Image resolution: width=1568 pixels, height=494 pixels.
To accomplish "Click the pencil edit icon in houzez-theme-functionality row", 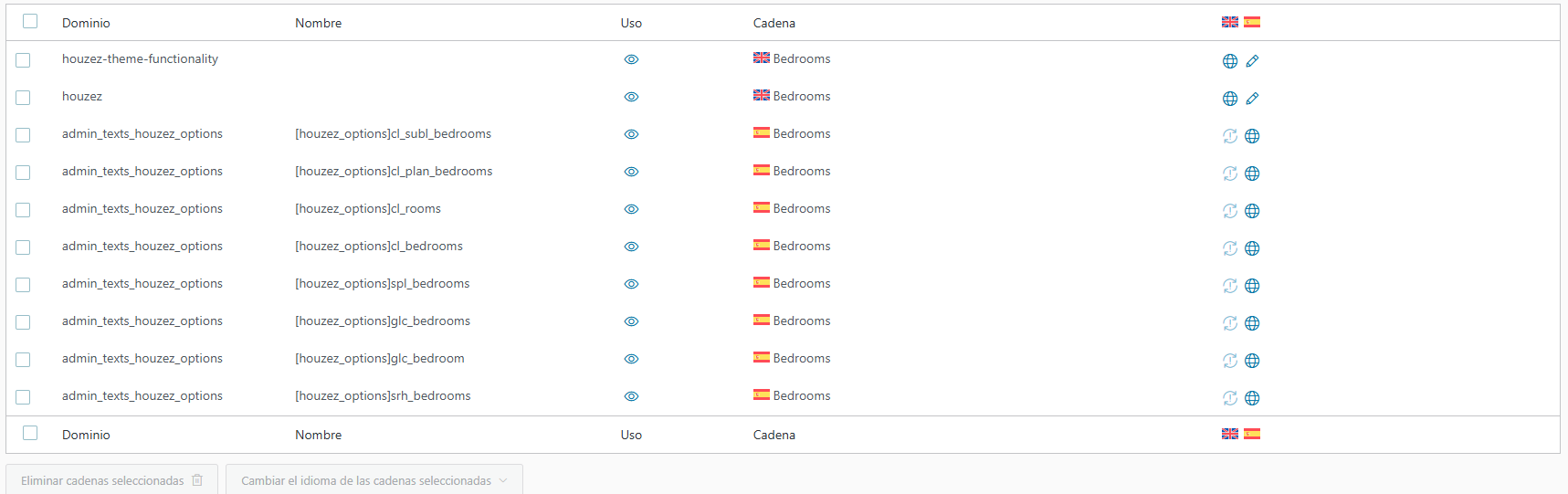I will point(1252,61).
